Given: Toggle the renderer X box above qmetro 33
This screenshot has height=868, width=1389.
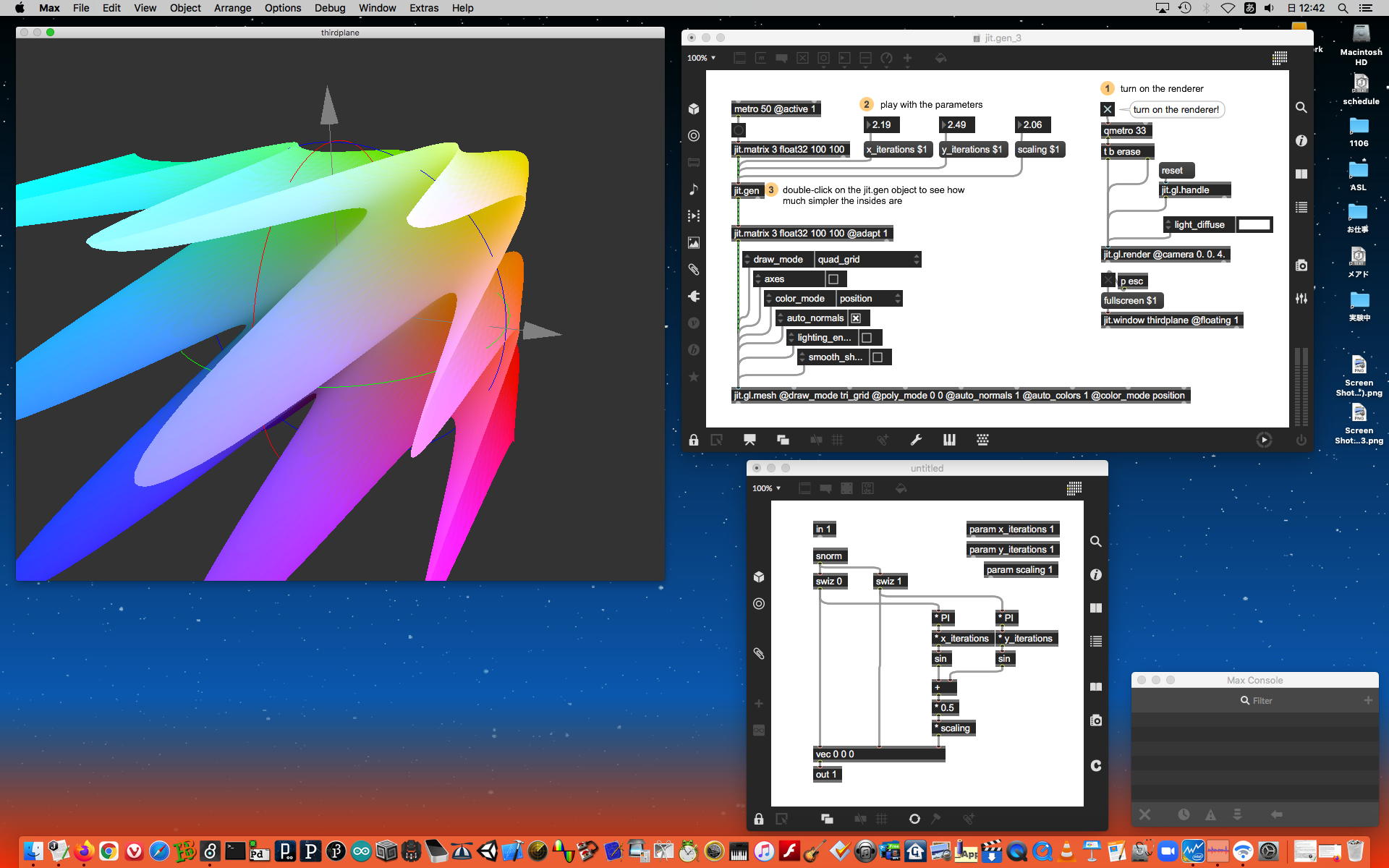Looking at the screenshot, I should tap(1108, 109).
